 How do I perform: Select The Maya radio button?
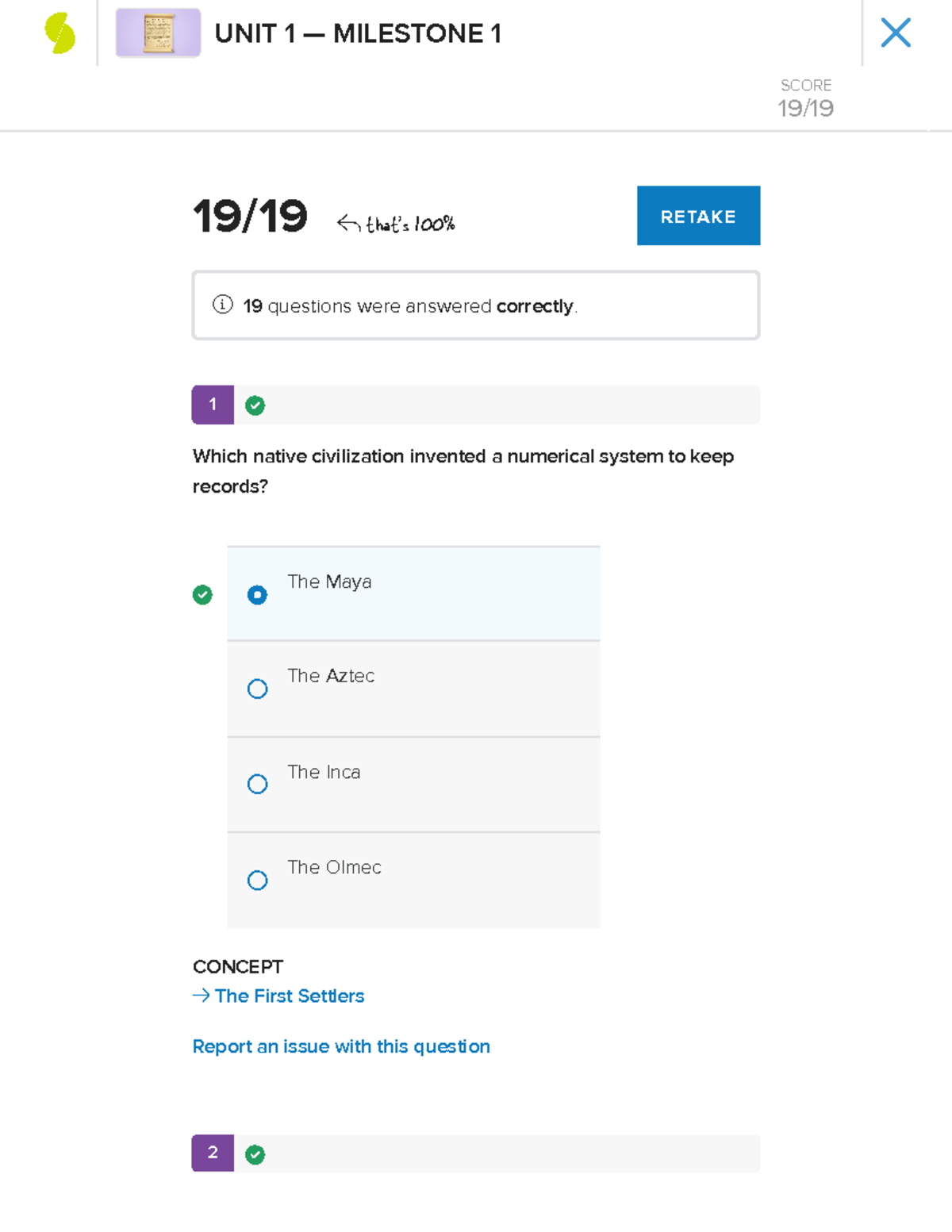click(x=257, y=594)
